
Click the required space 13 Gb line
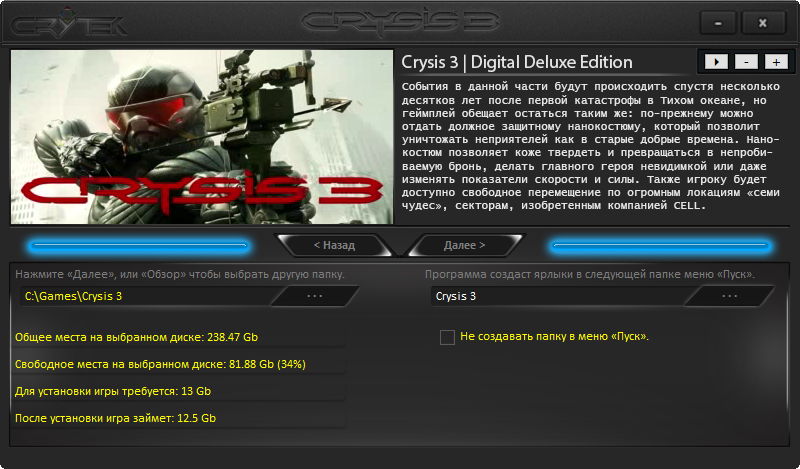(x=113, y=391)
